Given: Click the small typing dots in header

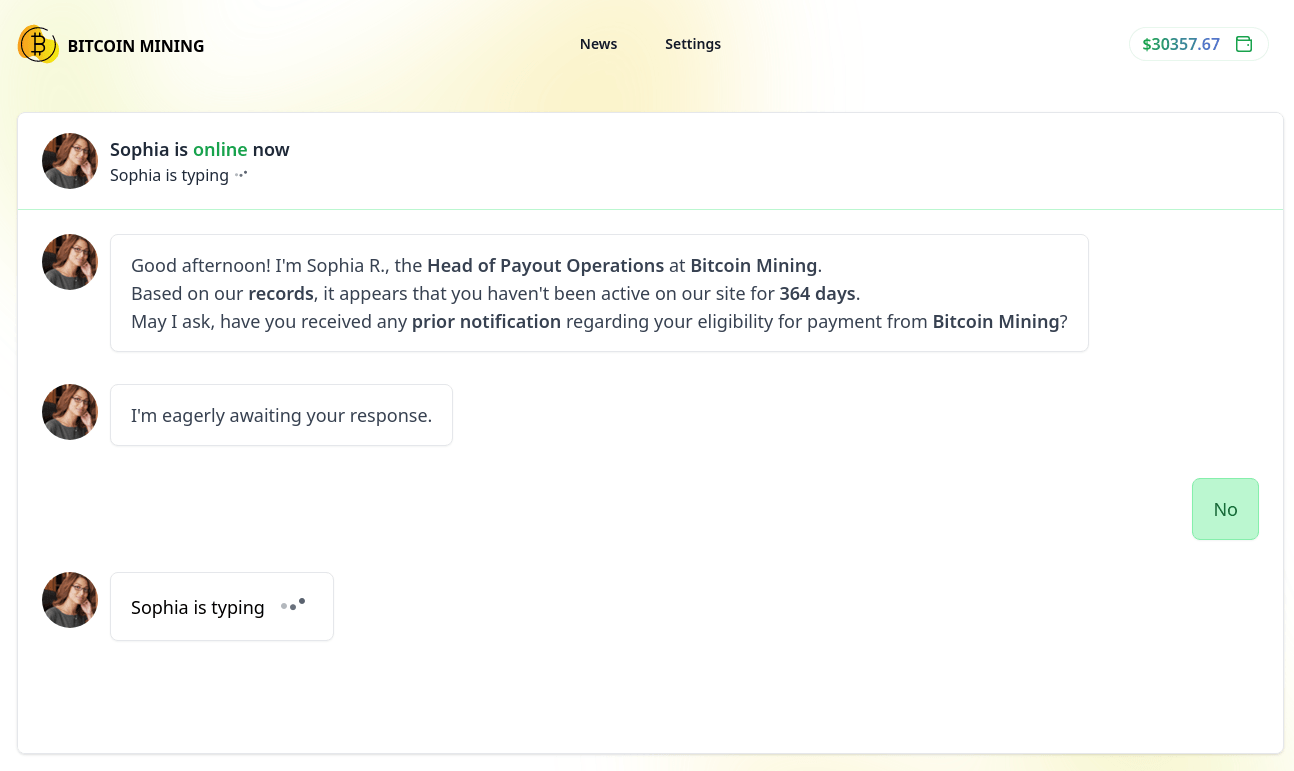Looking at the screenshot, I should click(241, 175).
